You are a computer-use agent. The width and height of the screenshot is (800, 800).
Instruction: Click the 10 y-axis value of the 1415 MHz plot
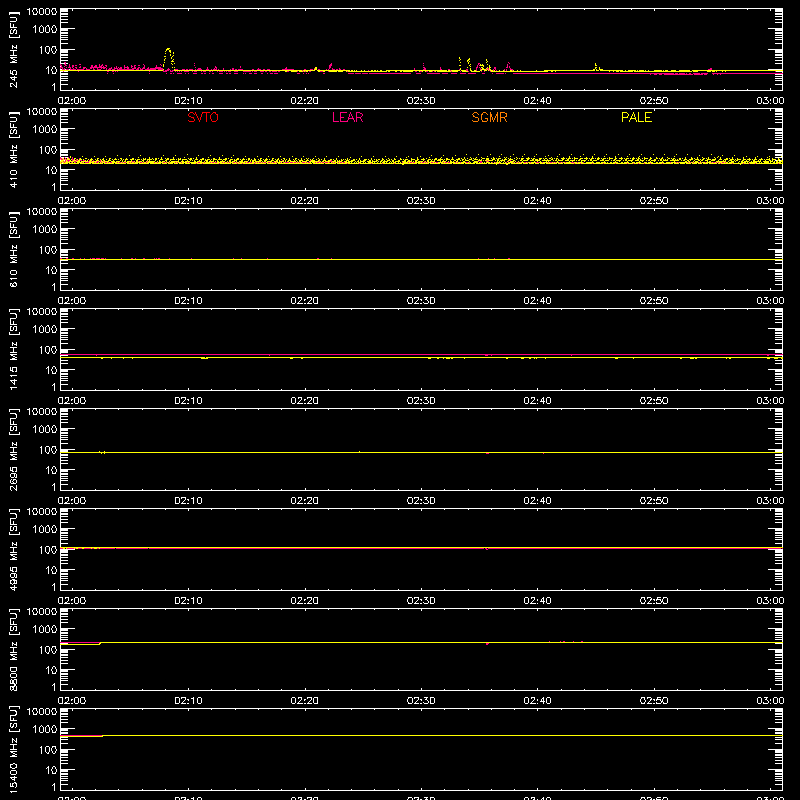[51, 370]
